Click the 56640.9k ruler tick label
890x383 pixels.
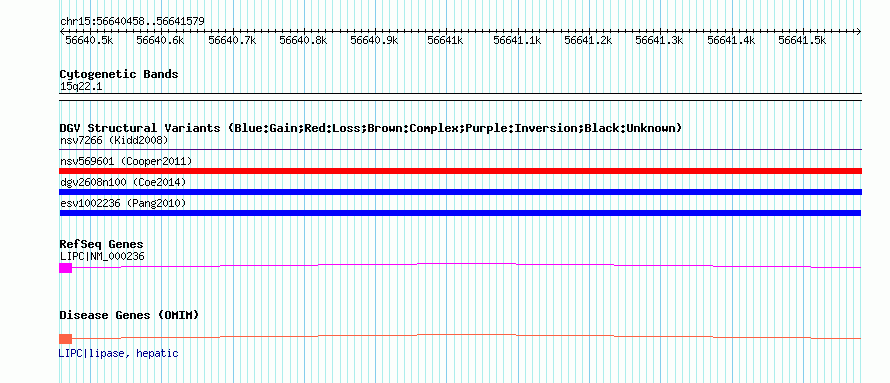[374, 41]
